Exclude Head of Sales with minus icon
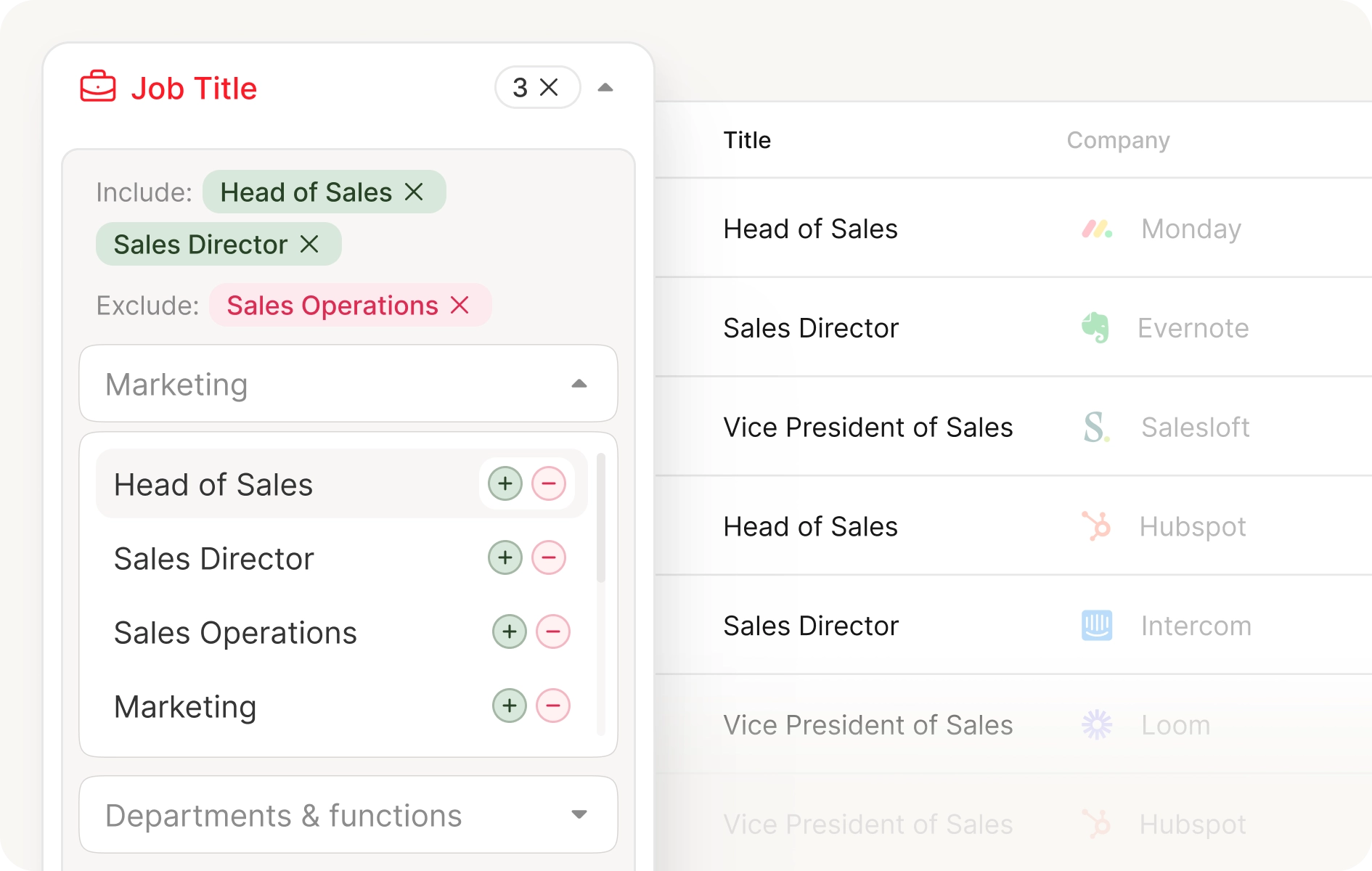The width and height of the screenshot is (1372, 871). click(549, 484)
